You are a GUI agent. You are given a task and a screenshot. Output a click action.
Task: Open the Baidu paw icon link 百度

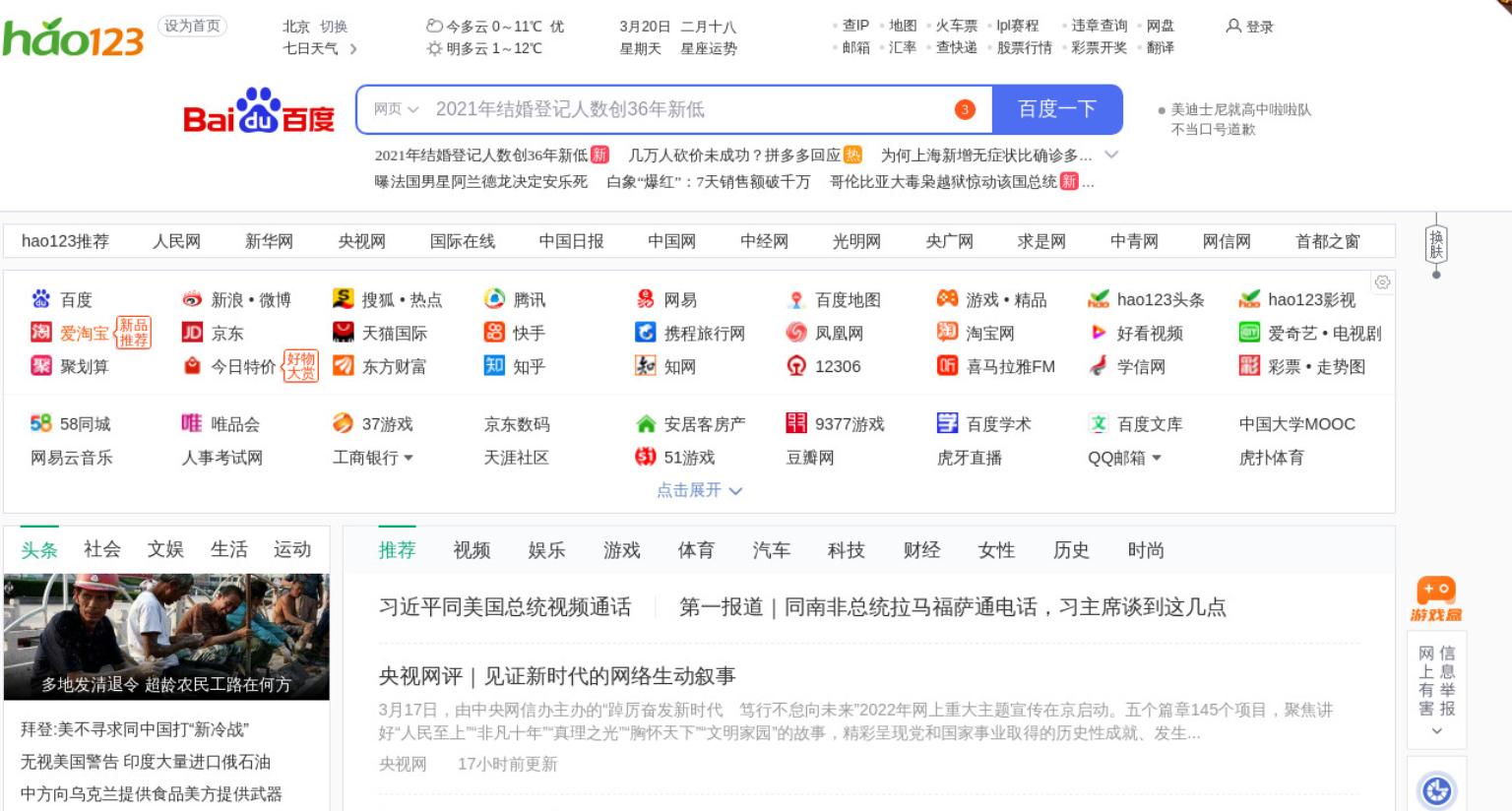tap(40, 299)
